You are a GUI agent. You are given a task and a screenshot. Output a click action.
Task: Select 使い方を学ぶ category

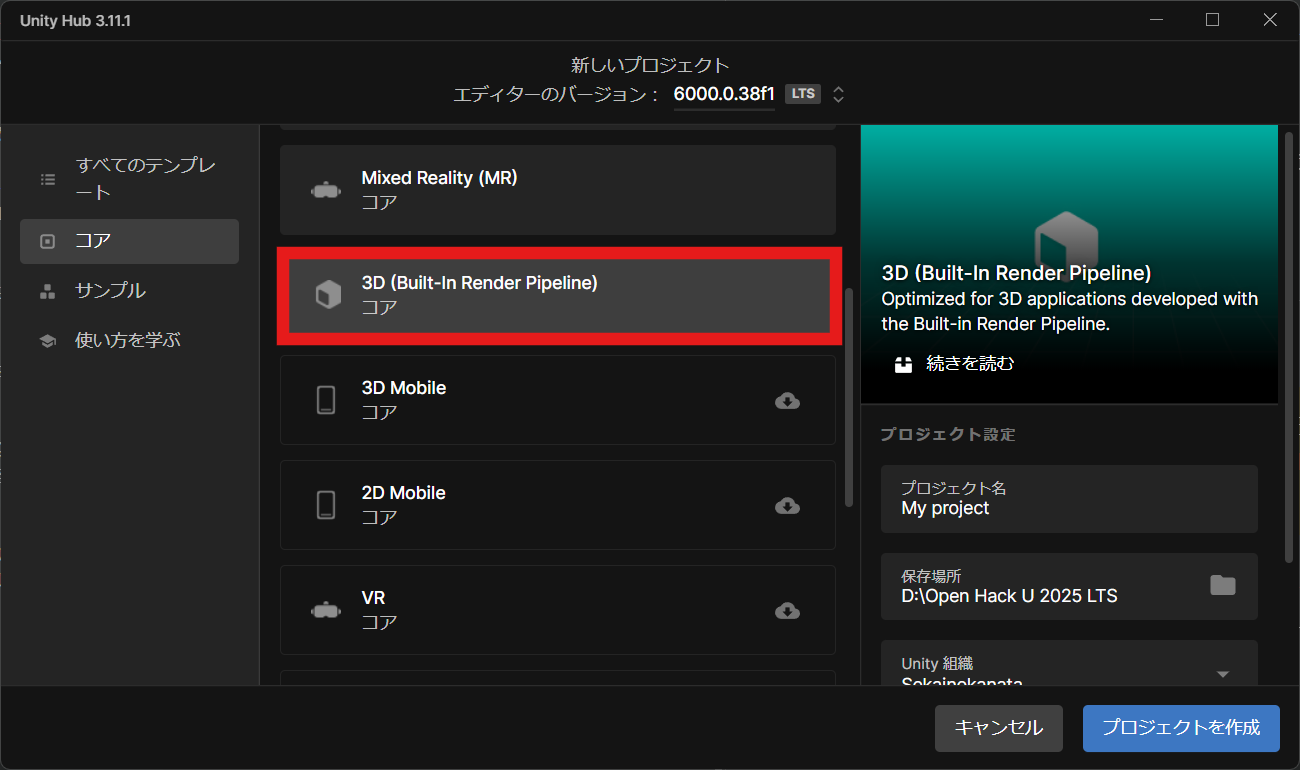(129, 341)
